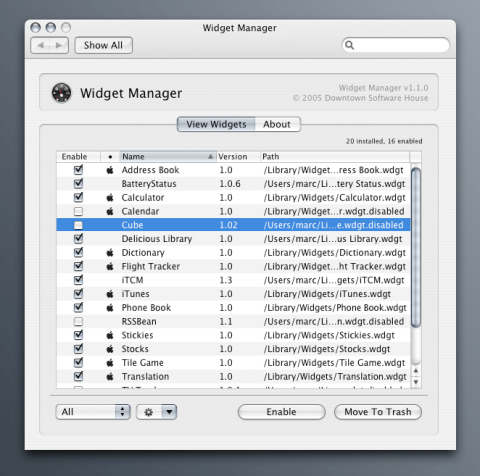This screenshot has height=476, width=480.
Task: Switch to the About tab
Action: 277,124
